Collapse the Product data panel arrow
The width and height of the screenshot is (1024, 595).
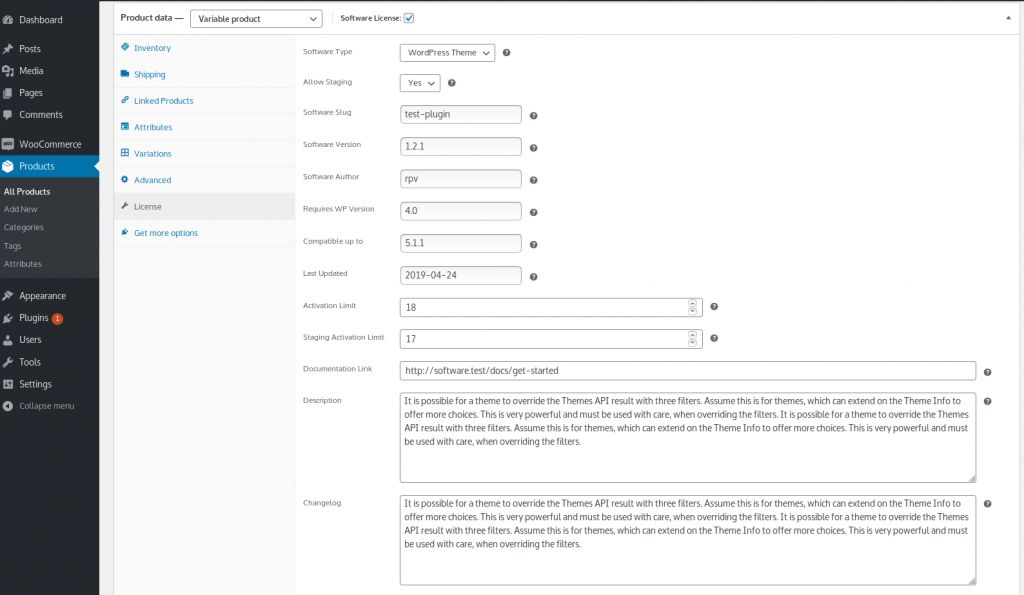coord(1008,18)
